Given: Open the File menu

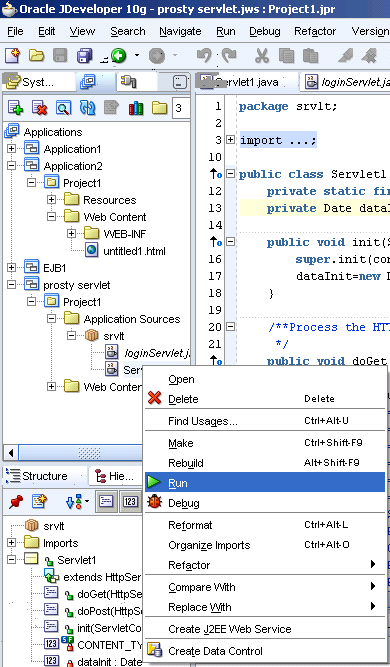Looking at the screenshot, I should [x=15, y=31].
